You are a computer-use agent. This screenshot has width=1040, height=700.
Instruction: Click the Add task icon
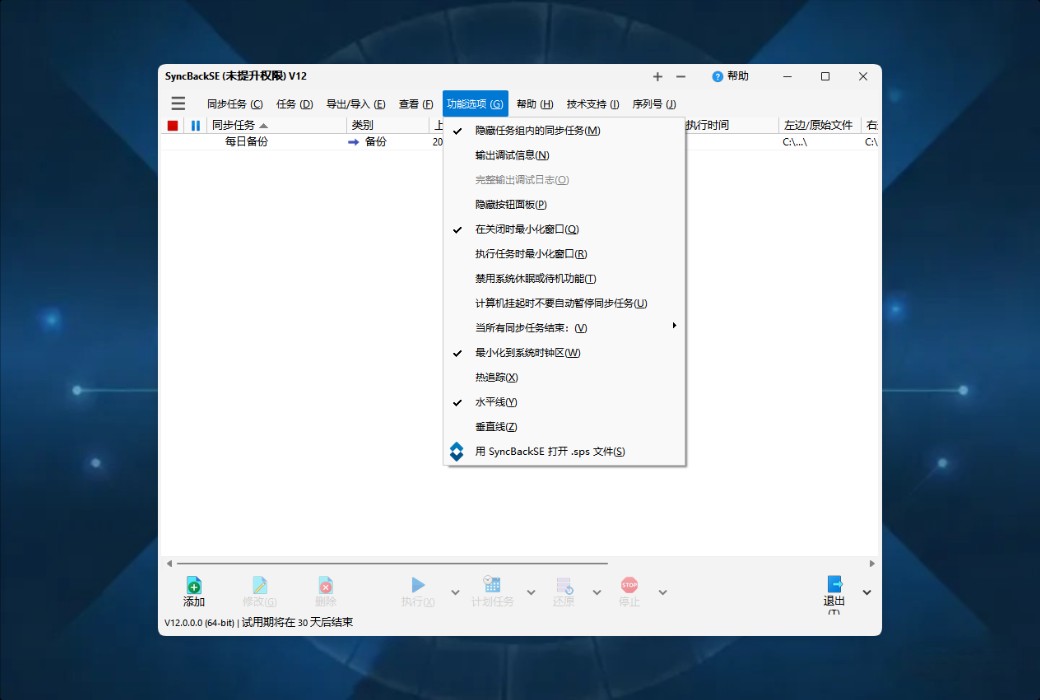tap(193, 588)
